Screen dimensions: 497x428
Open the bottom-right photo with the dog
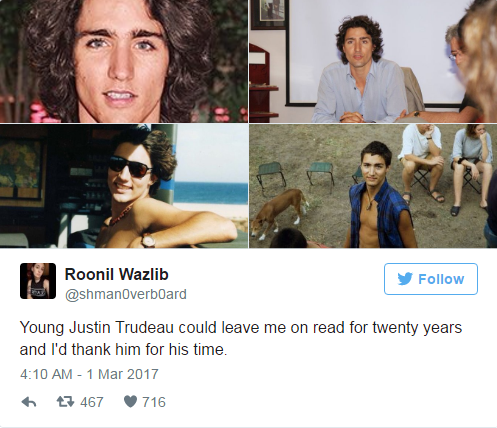(373, 186)
